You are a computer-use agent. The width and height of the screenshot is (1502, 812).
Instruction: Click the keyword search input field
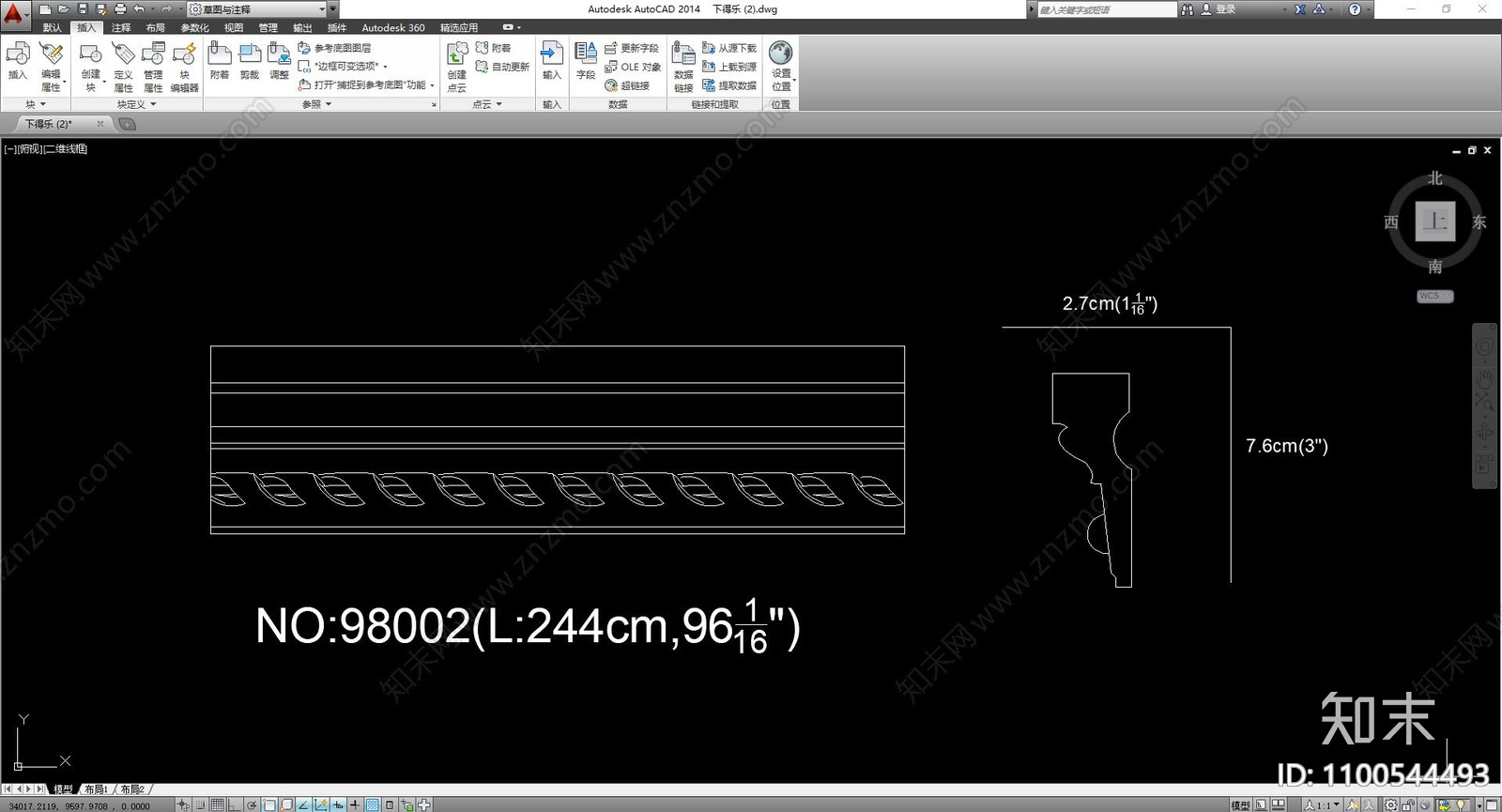pyautogui.click(x=1106, y=9)
